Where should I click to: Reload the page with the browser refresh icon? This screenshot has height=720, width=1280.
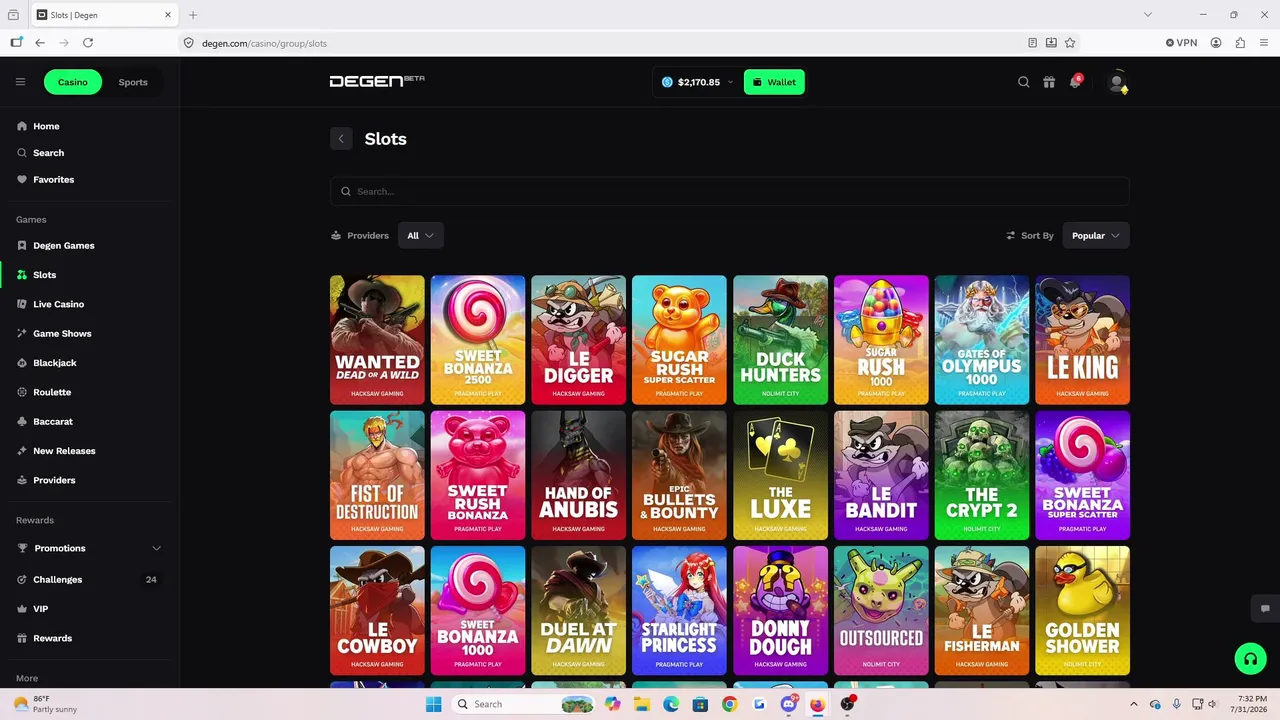(88, 43)
